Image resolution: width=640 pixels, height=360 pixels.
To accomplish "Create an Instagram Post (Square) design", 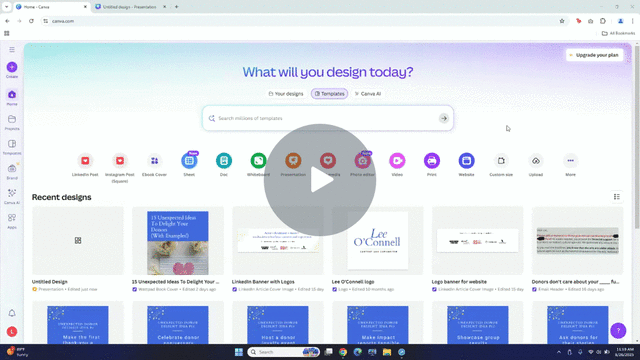I will [x=120, y=168].
